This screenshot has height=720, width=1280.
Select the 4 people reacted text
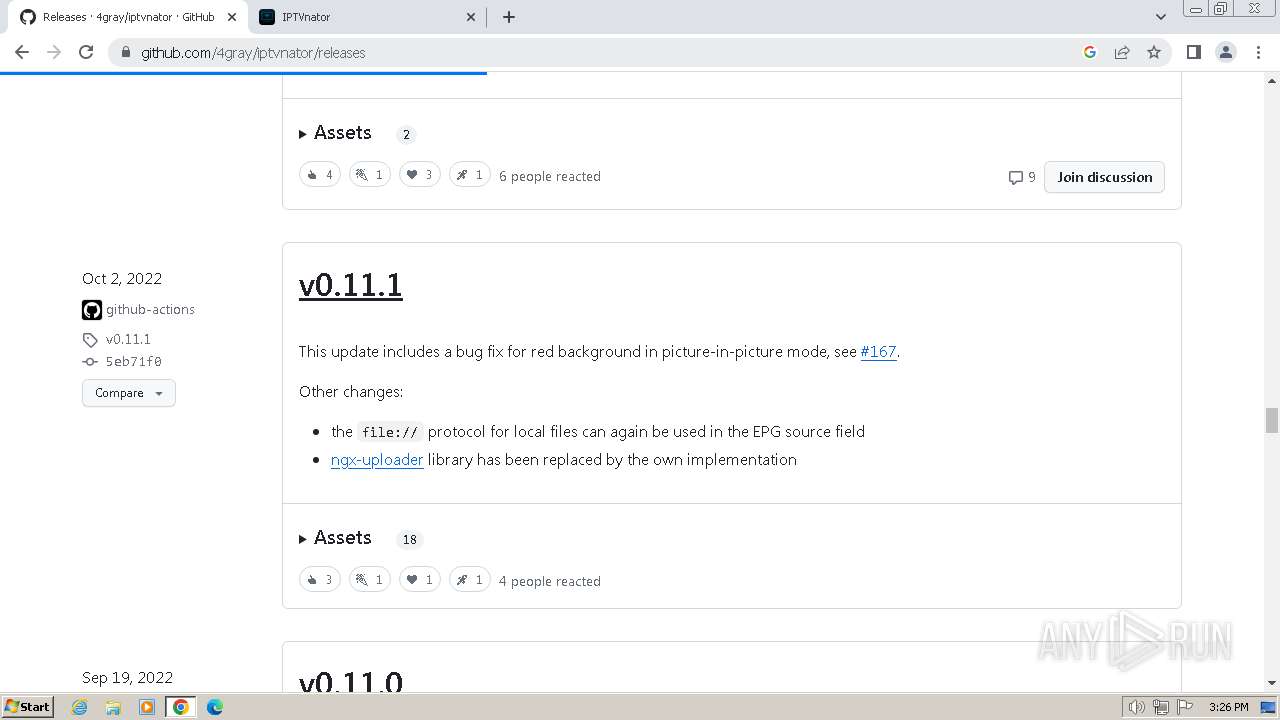(550, 581)
